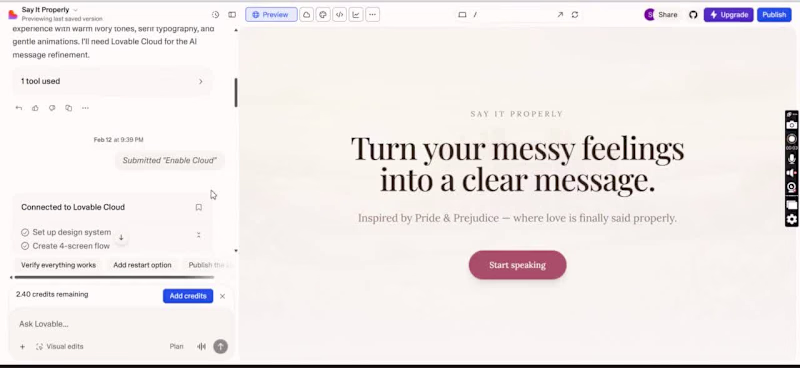Open the recorder settings gear
Screen dimensions: 800x368
[x=791, y=219]
